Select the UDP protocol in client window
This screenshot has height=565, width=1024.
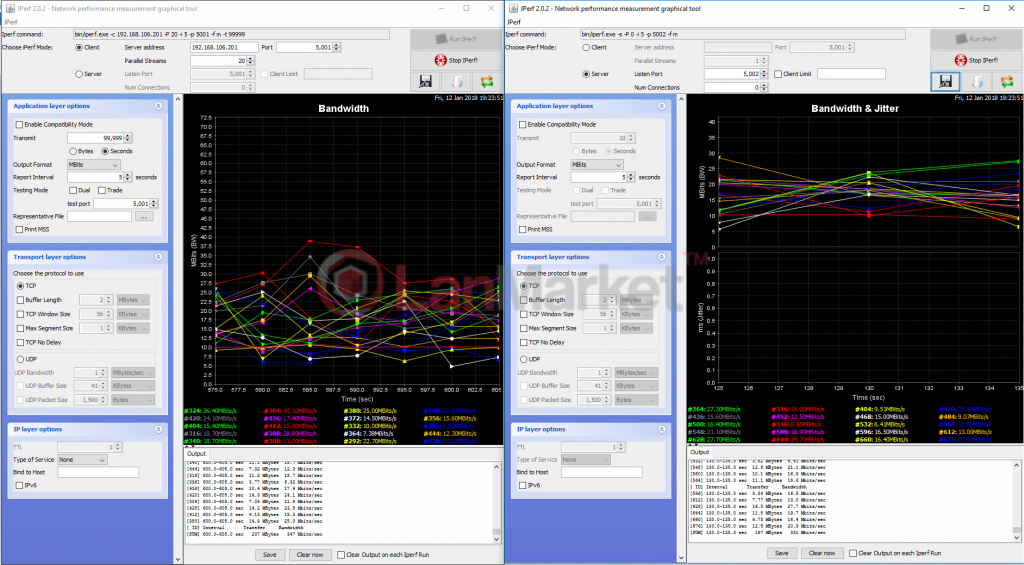[x=20, y=359]
